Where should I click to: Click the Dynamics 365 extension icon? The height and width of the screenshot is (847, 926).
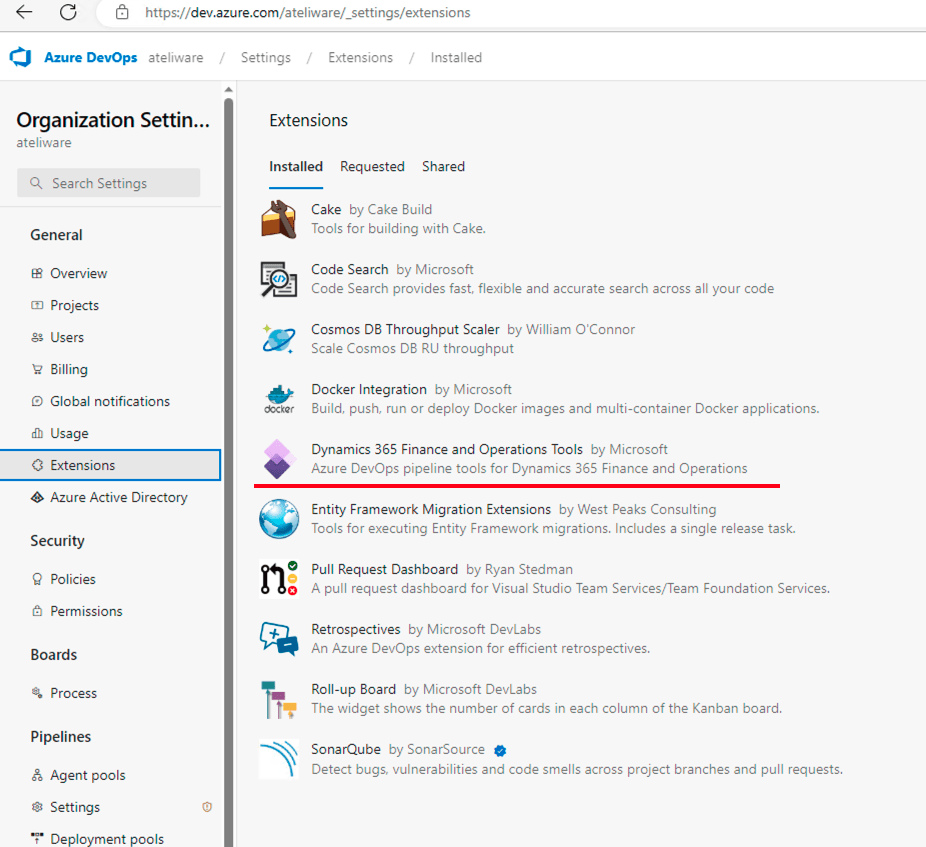(279, 459)
